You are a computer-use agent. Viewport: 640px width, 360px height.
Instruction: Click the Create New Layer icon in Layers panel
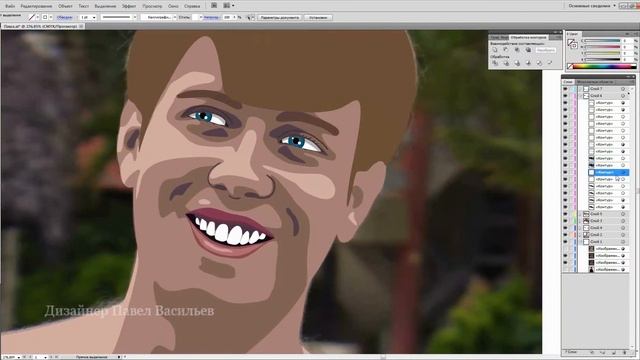point(613,352)
